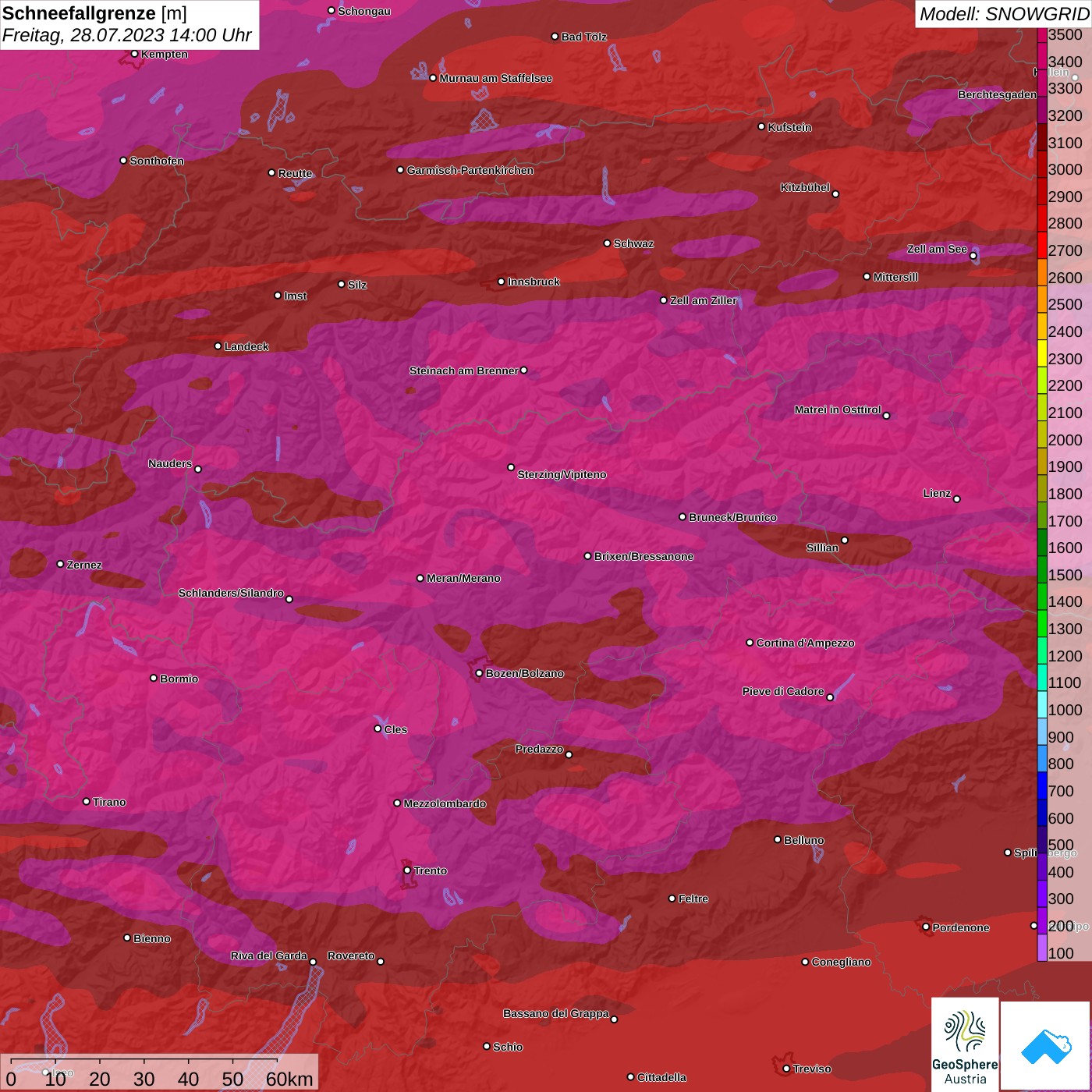Click the date Freitag, 28.07.2023 14:00 Uhr

click(x=127, y=36)
